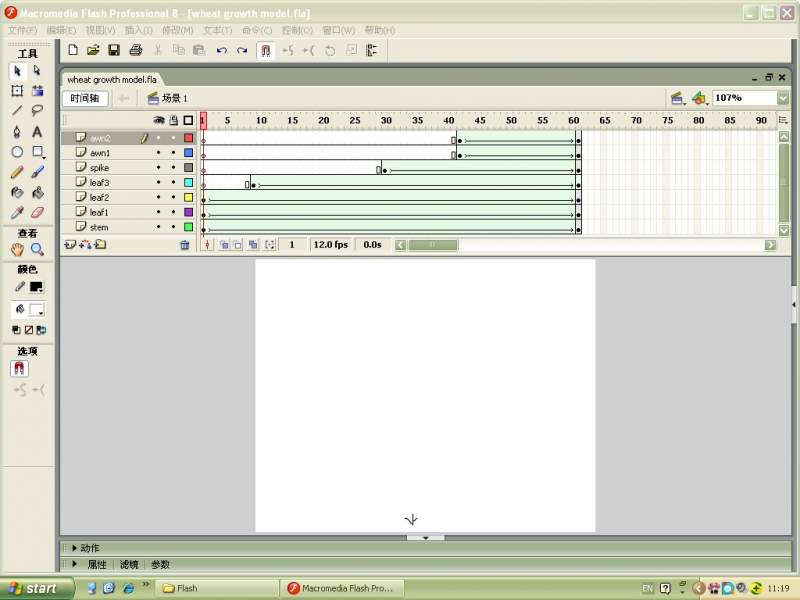Select the Oval tool
800x600 pixels.
[x=17, y=152]
